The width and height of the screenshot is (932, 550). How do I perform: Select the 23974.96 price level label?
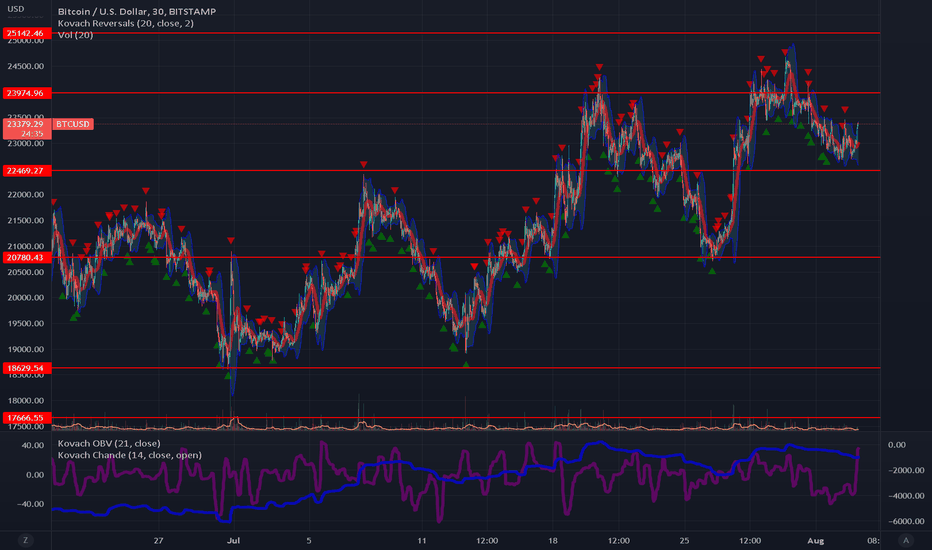click(27, 93)
